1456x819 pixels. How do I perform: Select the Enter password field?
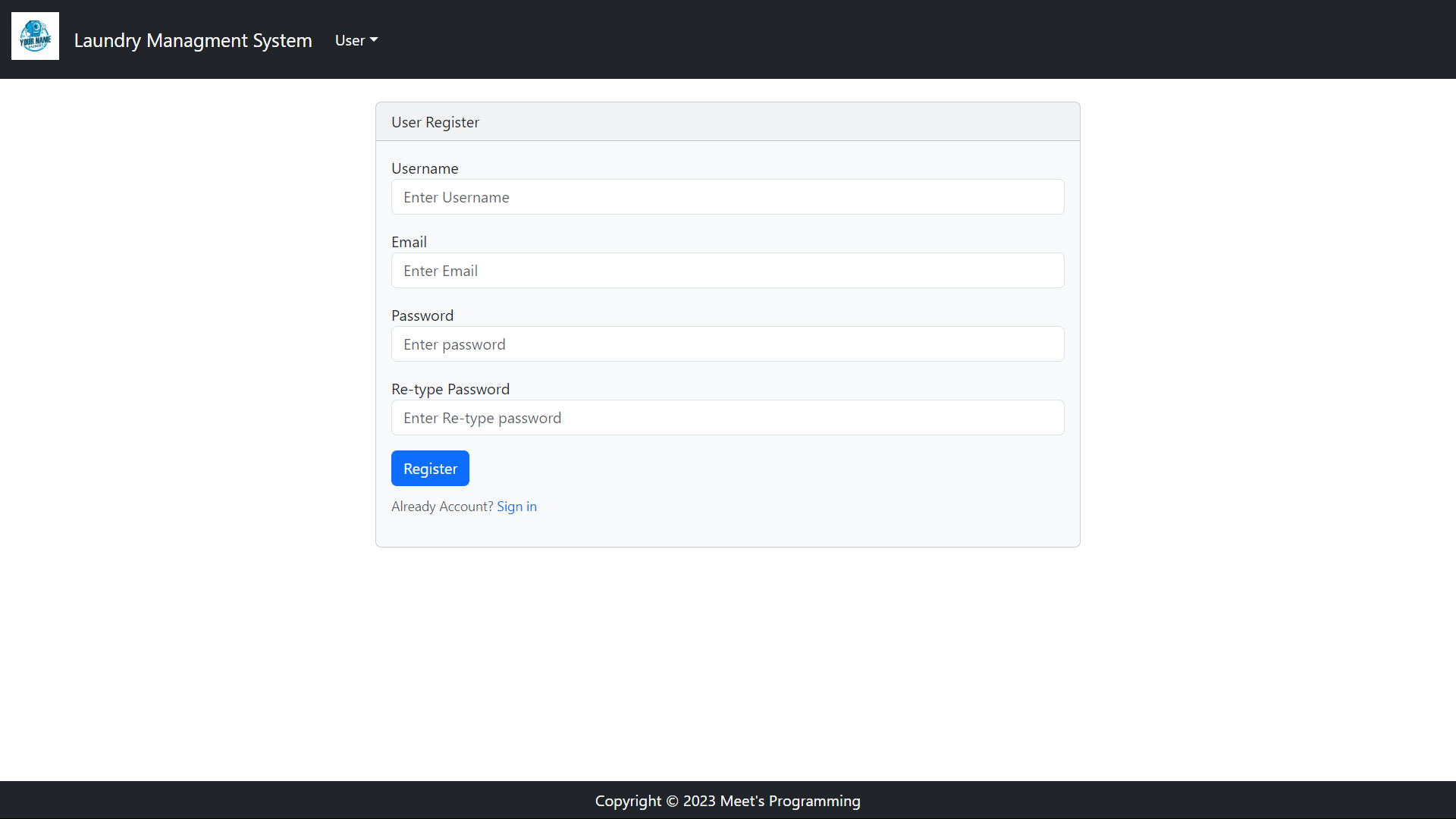[x=727, y=344]
